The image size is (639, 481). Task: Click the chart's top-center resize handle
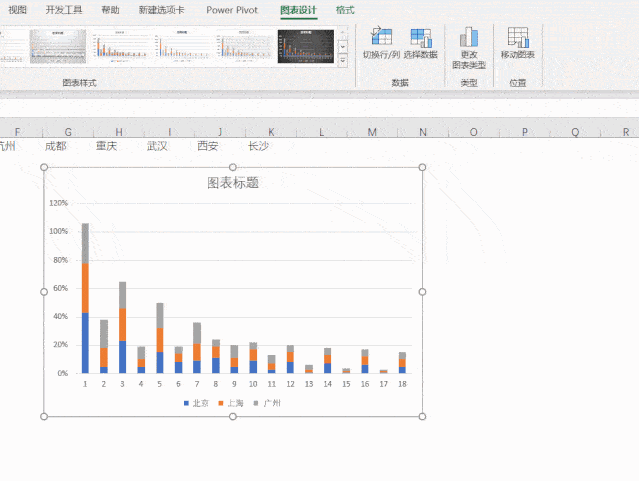233,167
